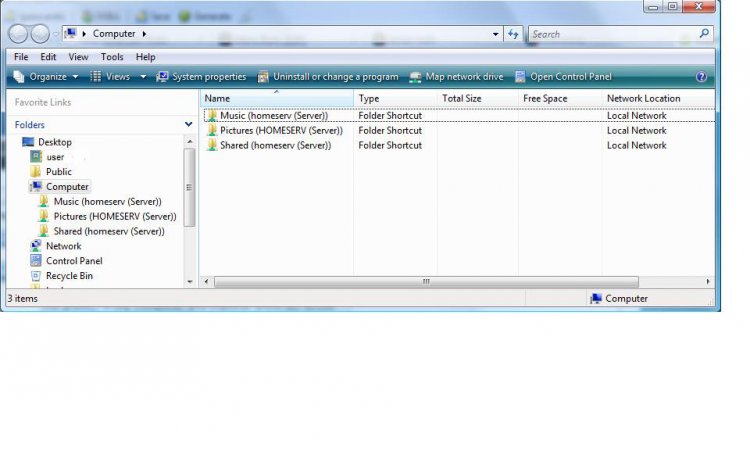
Task: Open the Tools menu
Action: pos(112,57)
